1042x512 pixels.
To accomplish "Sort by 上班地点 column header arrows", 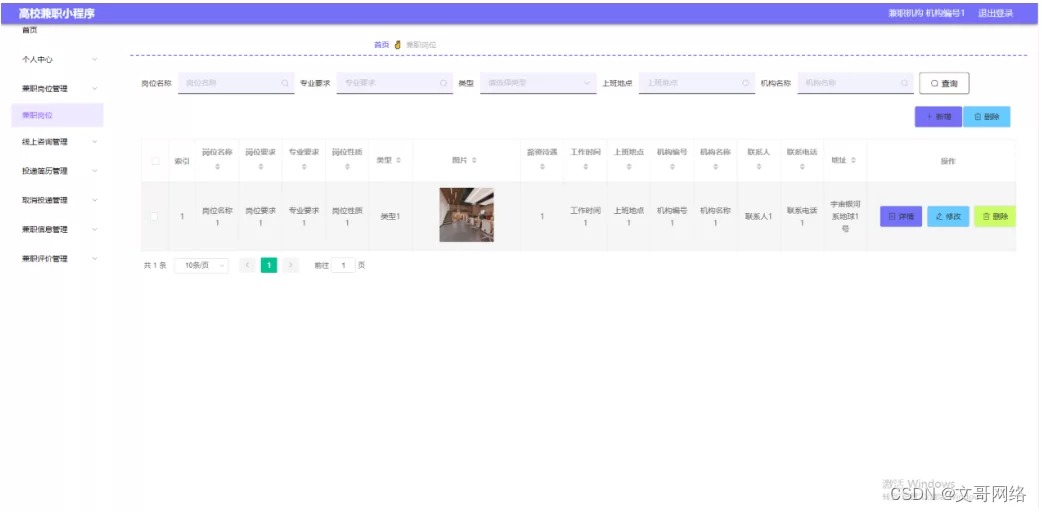I will pos(629,167).
